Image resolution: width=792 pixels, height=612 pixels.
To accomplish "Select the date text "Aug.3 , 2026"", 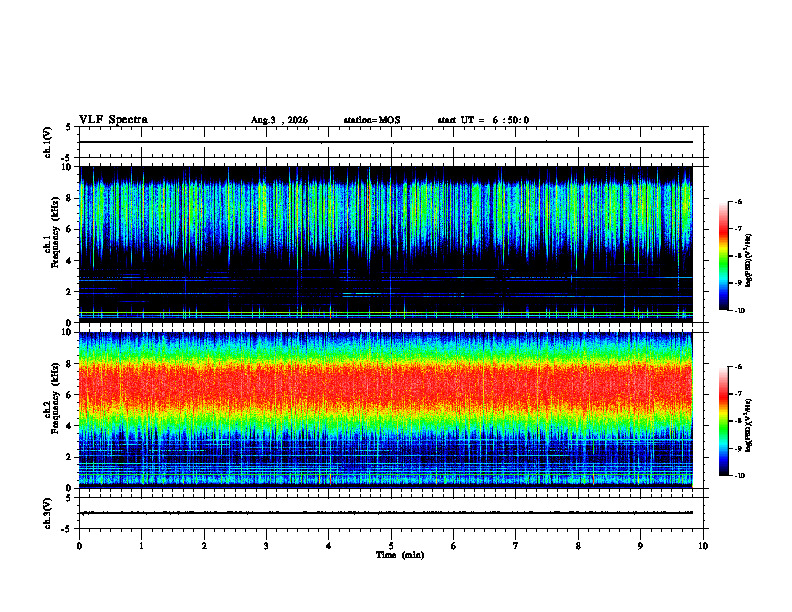I will [x=279, y=120].
